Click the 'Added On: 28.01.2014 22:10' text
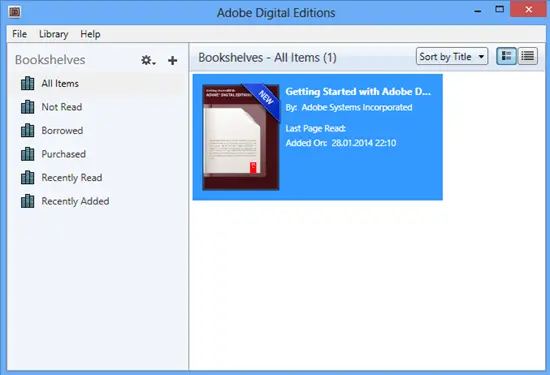 pos(341,143)
